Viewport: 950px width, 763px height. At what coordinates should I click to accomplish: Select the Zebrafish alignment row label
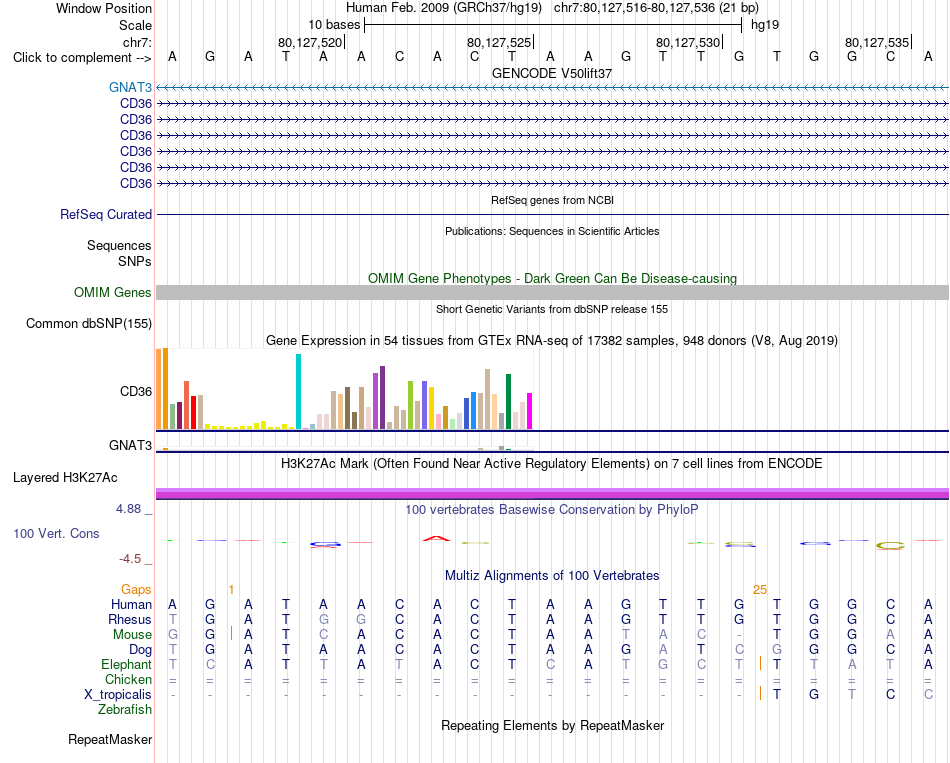click(125, 710)
